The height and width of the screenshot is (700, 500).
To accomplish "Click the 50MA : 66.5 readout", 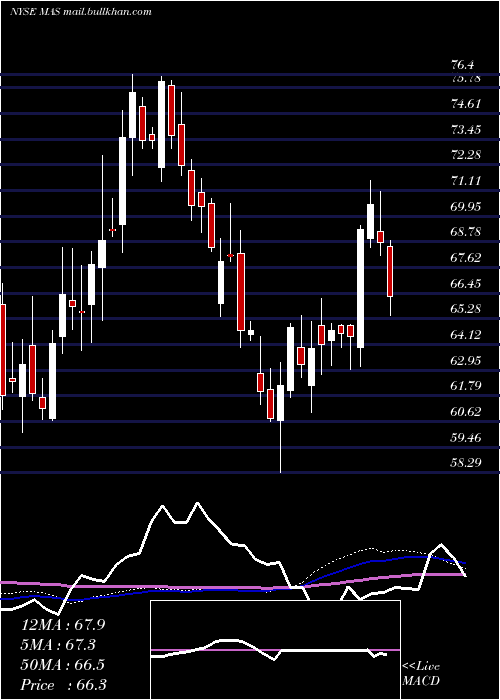I will [x=63, y=665].
